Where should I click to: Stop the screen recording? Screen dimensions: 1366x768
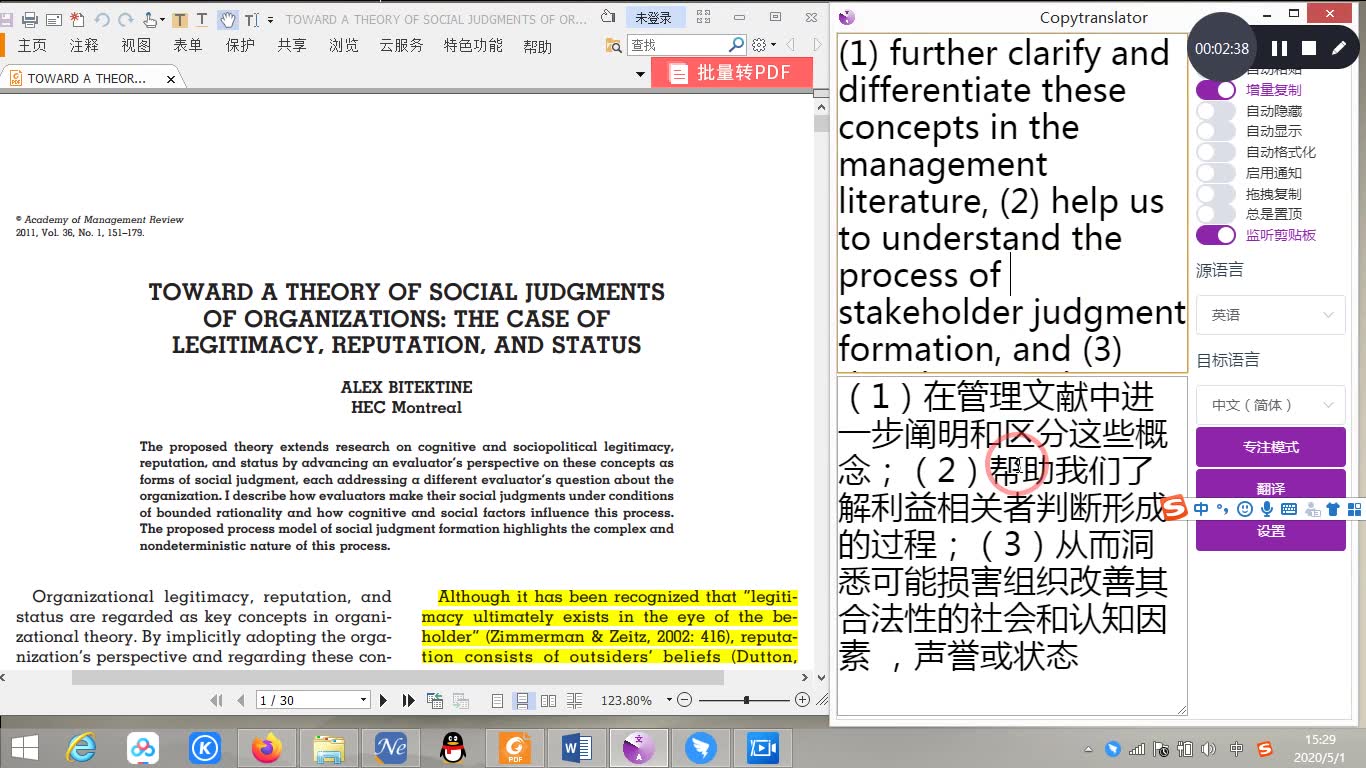1309,48
